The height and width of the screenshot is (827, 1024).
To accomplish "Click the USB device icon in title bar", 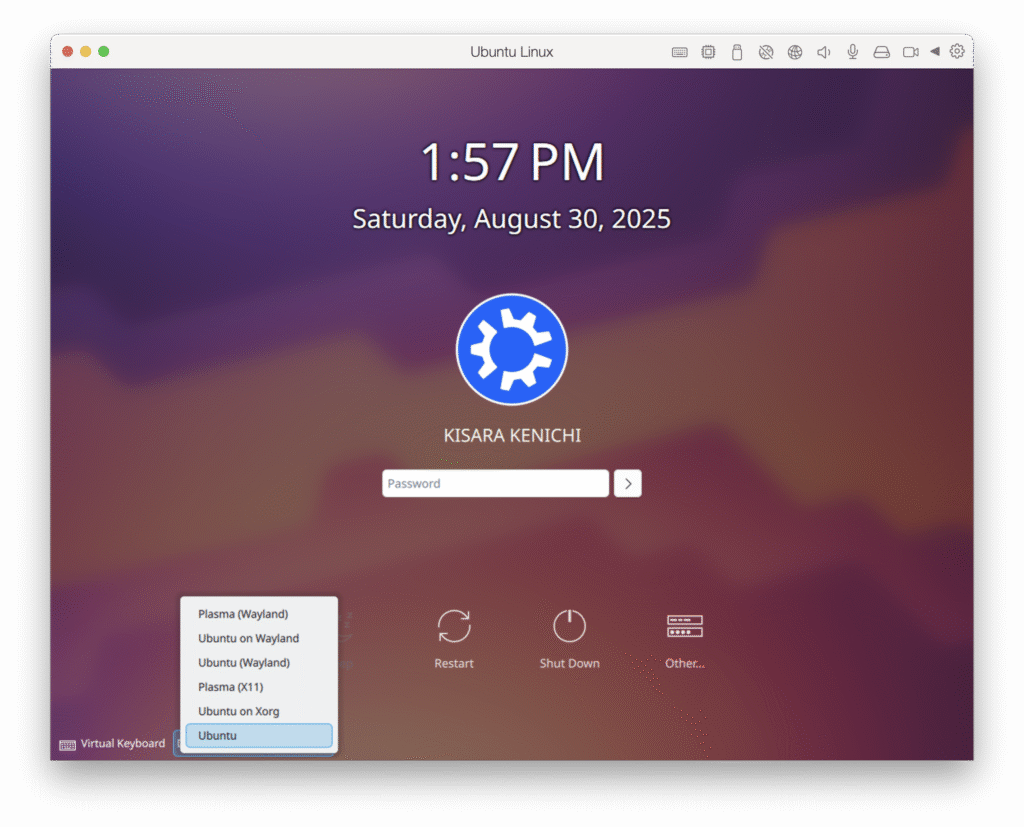I will pos(737,52).
